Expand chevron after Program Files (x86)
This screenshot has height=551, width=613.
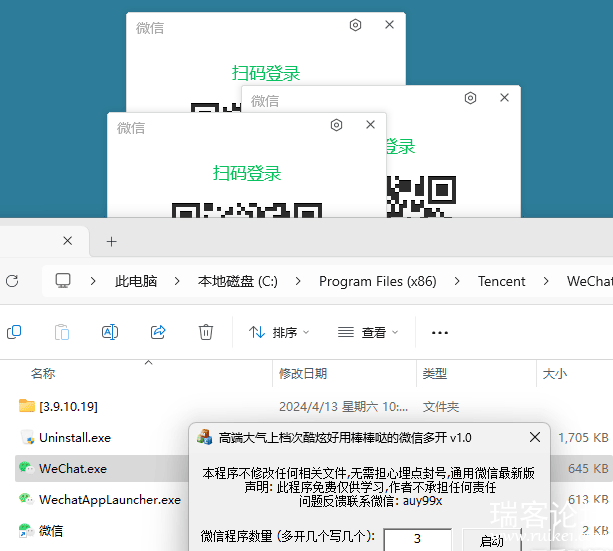(457, 281)
